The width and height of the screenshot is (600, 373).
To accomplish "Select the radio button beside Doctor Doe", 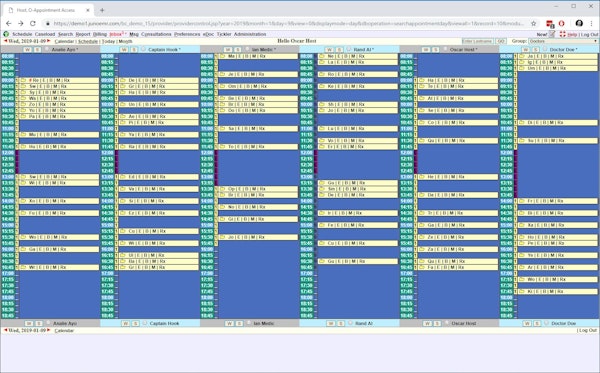I will coord(545,49).
